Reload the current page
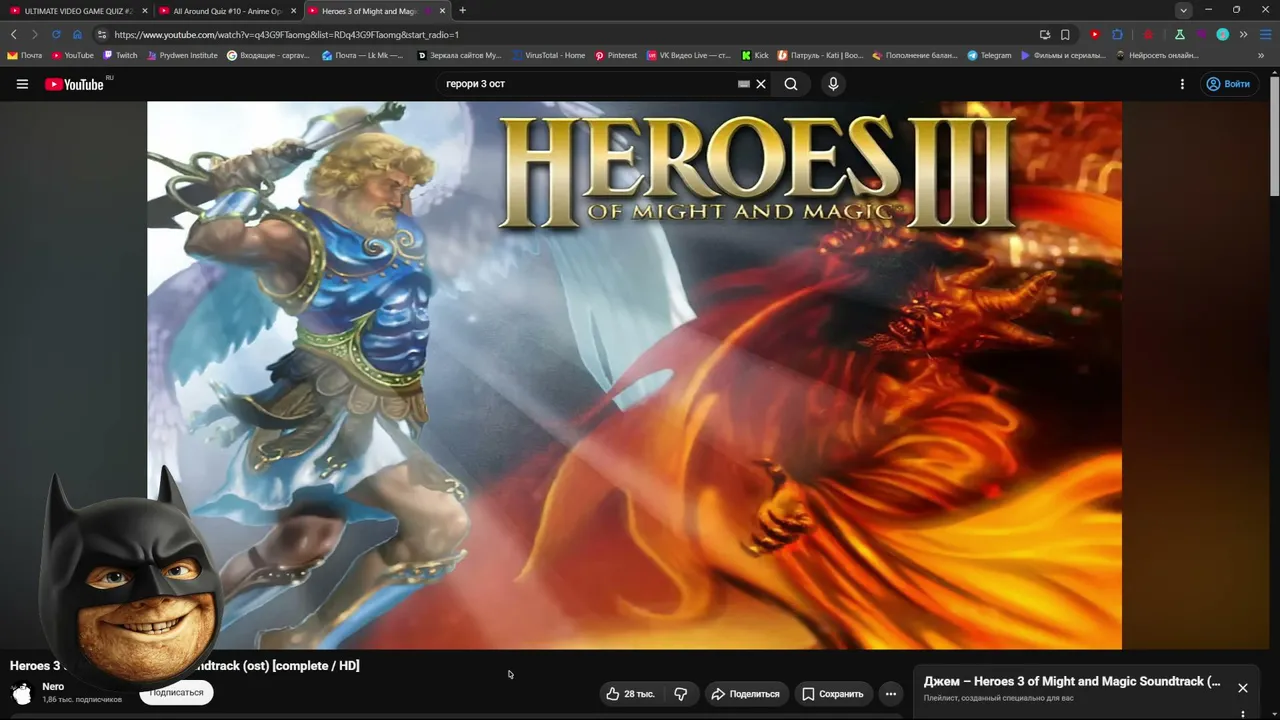Screen dimensions: 1280x720 pyautogui.click(x=56, y=34)
